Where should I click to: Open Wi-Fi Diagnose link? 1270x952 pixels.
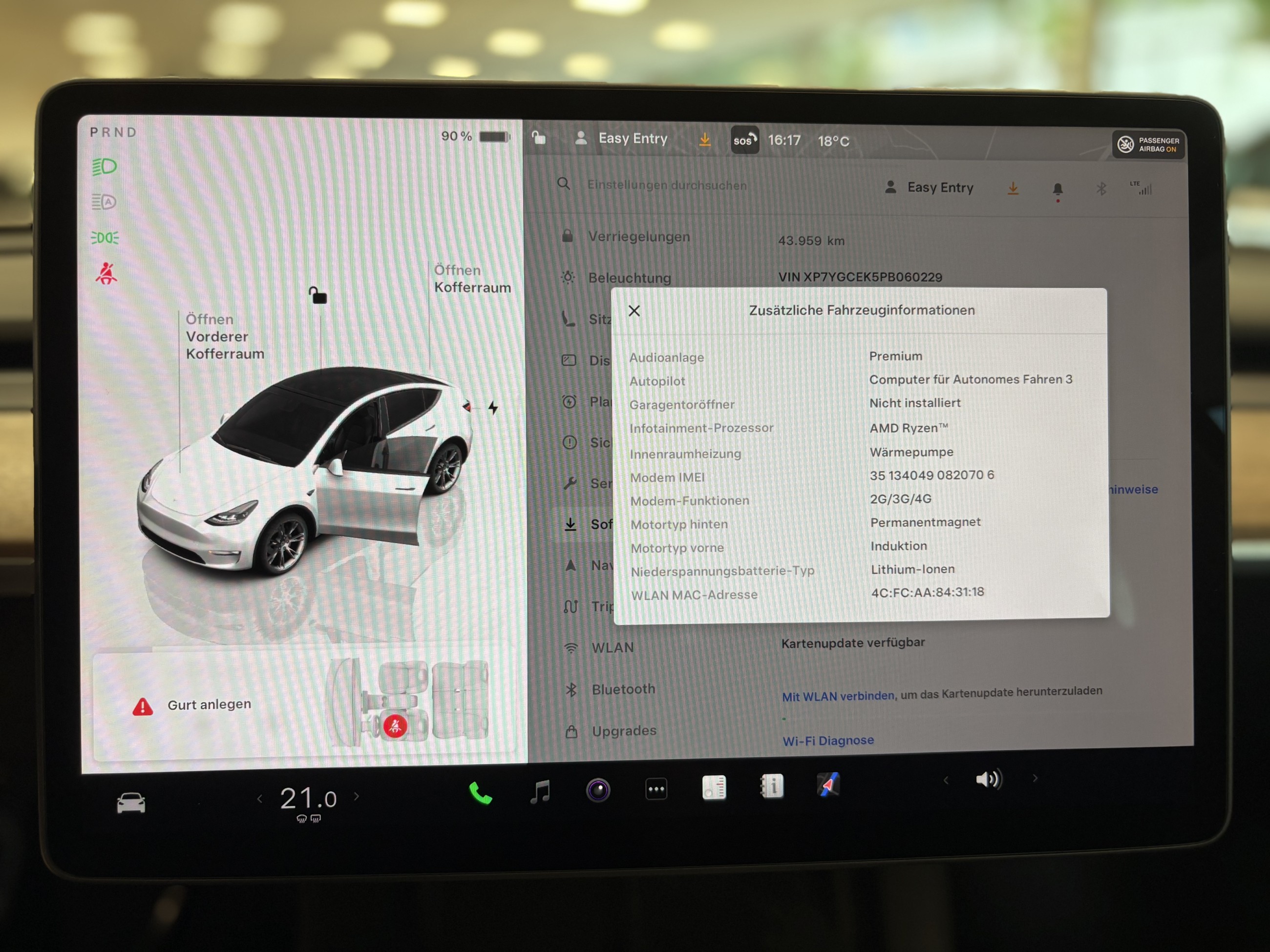pyautogui.click(x=828, y=741)
